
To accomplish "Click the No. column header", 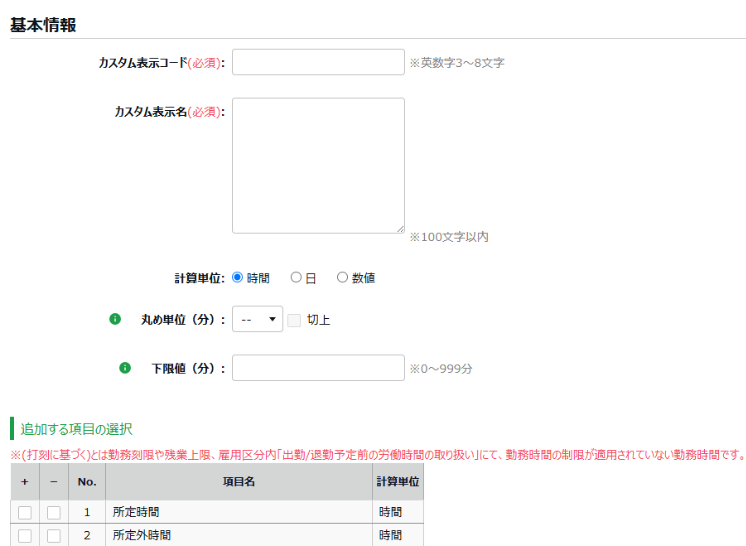I will (x=87, y=482).
